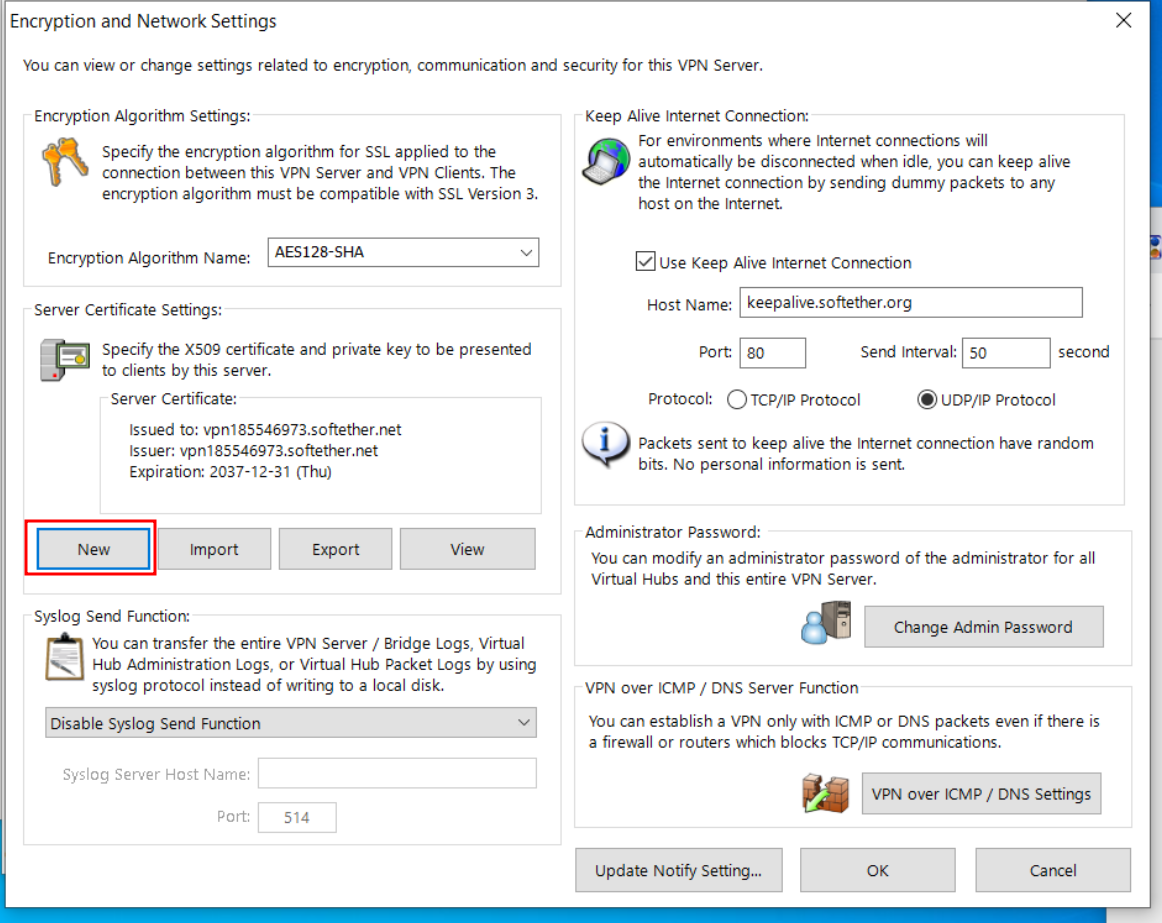Click the globe Keep Alive Internet icon

click(x=605, y=164)
